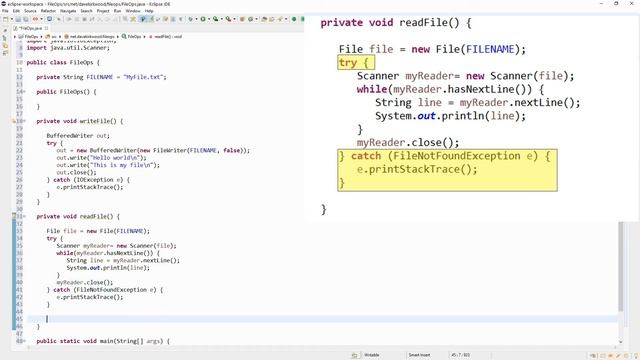The width and height of the screenshot is (640, 360).
Task: Click the Suspend debug toolbar icon
Action: 76,19
